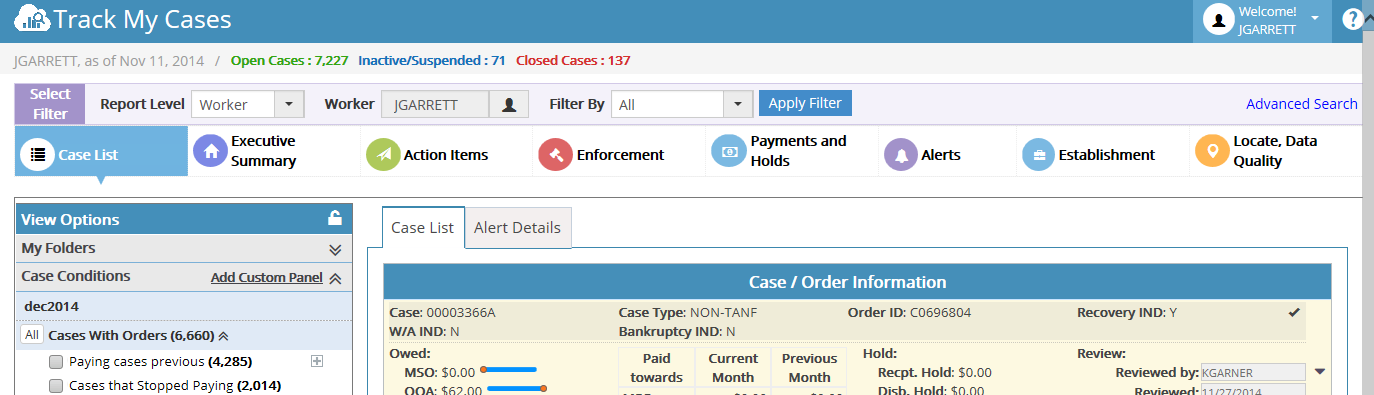The image size is (1374, 395).
Task: Open the Welcome JGARRETT user menu arrow
Action: click(1315, 19)
